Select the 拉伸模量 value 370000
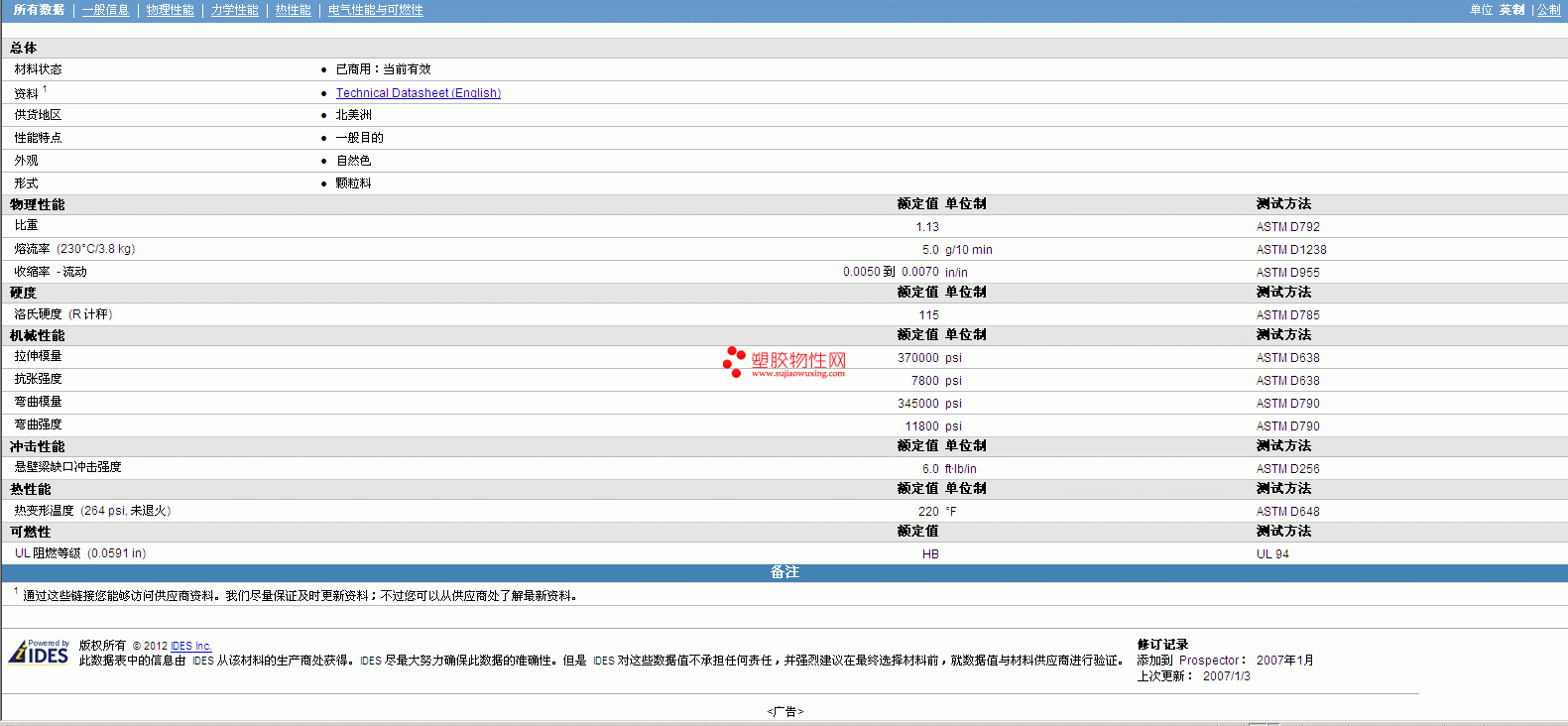Image resolution: width=1568 pixels, height=726 pixels. click(917, 358)
